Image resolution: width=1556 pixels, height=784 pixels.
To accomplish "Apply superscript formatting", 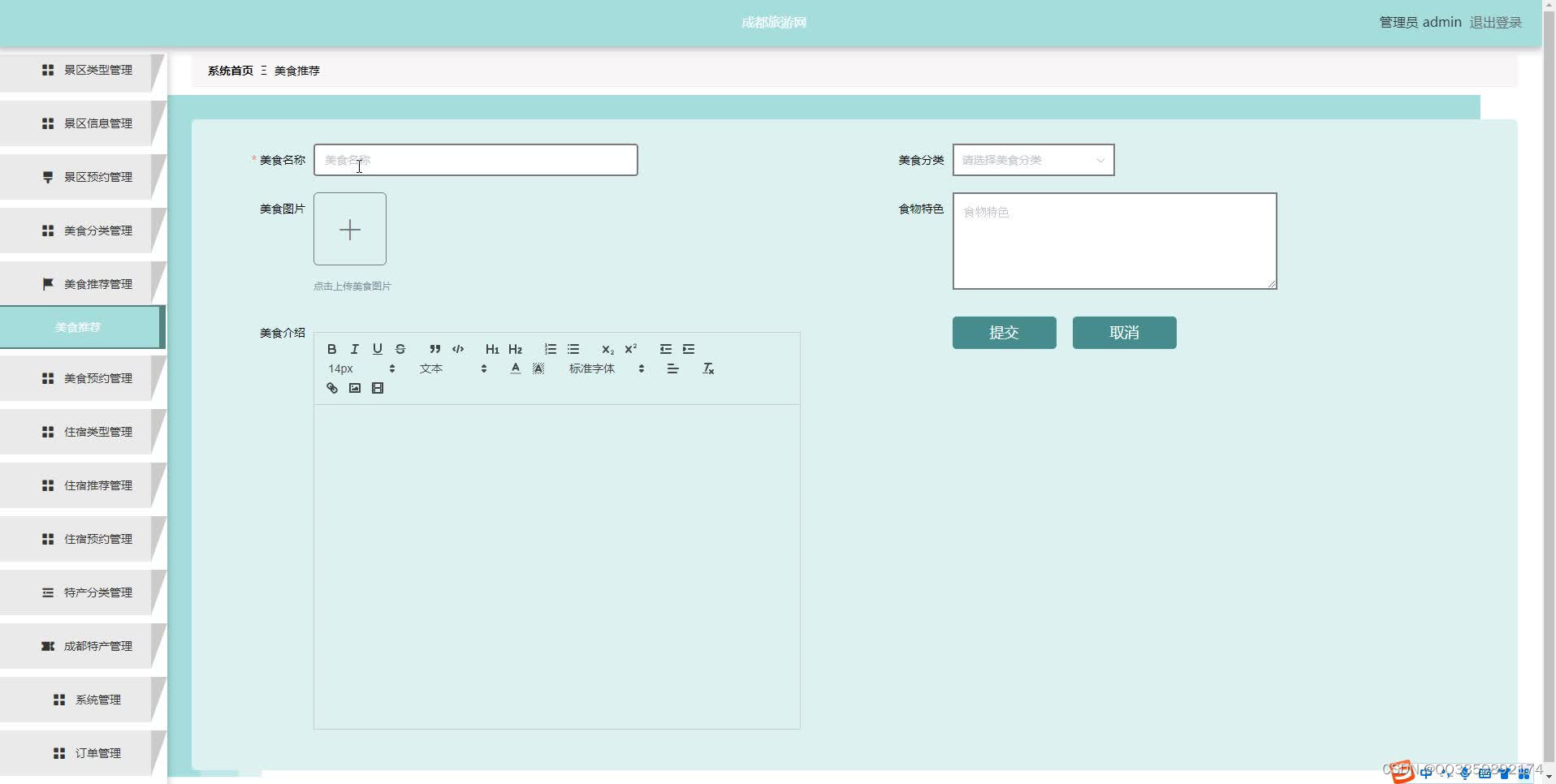I will (630, 349).
